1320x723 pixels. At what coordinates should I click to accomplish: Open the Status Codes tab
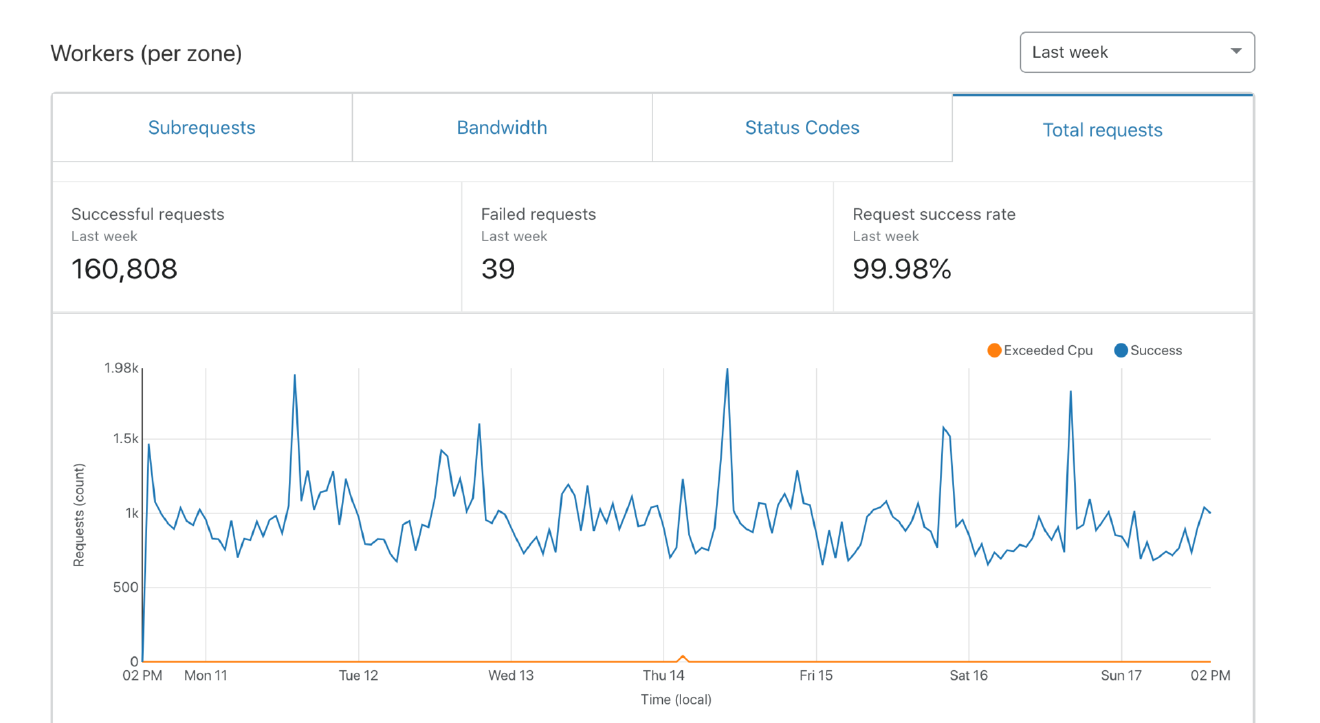(802, 127)
